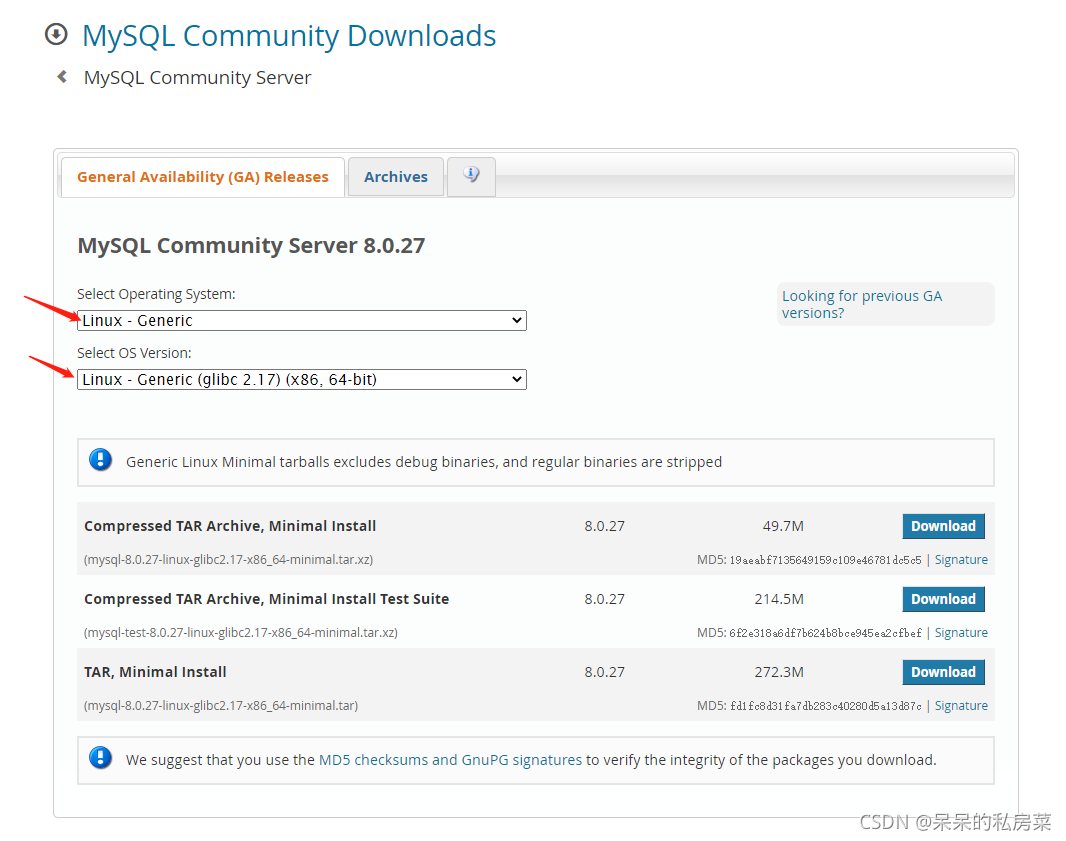Click TAR, Minimal Install row title
The height and width of the screenshot is (841, 1066).
pos(155,672)
